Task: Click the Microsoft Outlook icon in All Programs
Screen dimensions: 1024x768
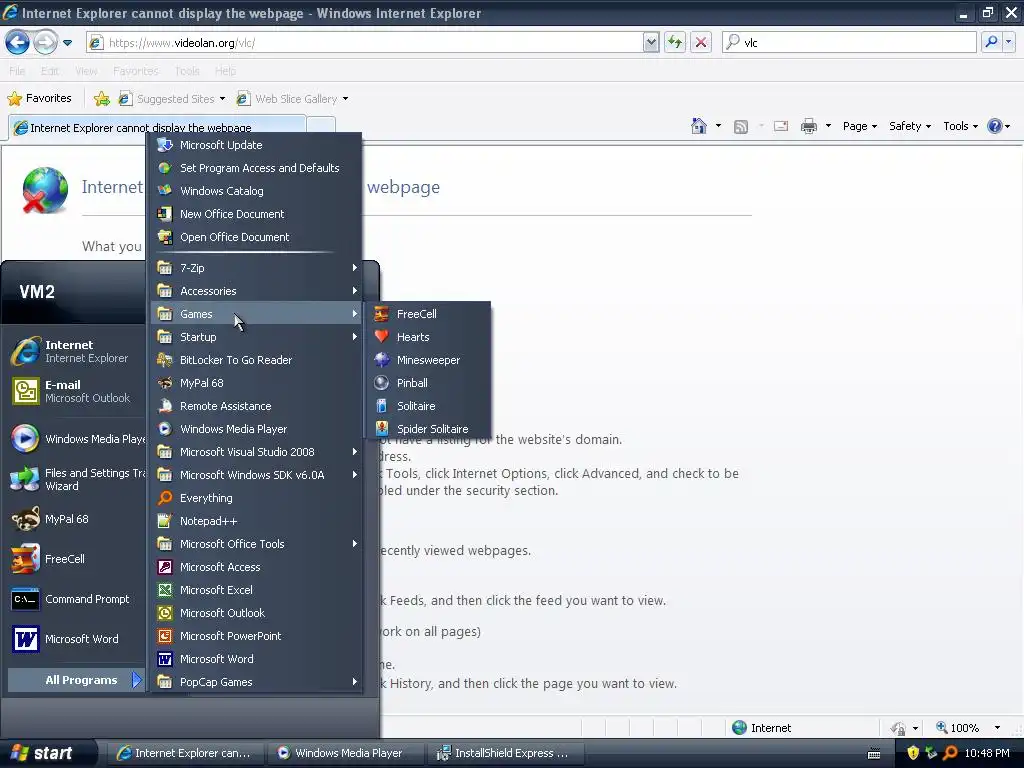Action: click(x=165, y=613)
